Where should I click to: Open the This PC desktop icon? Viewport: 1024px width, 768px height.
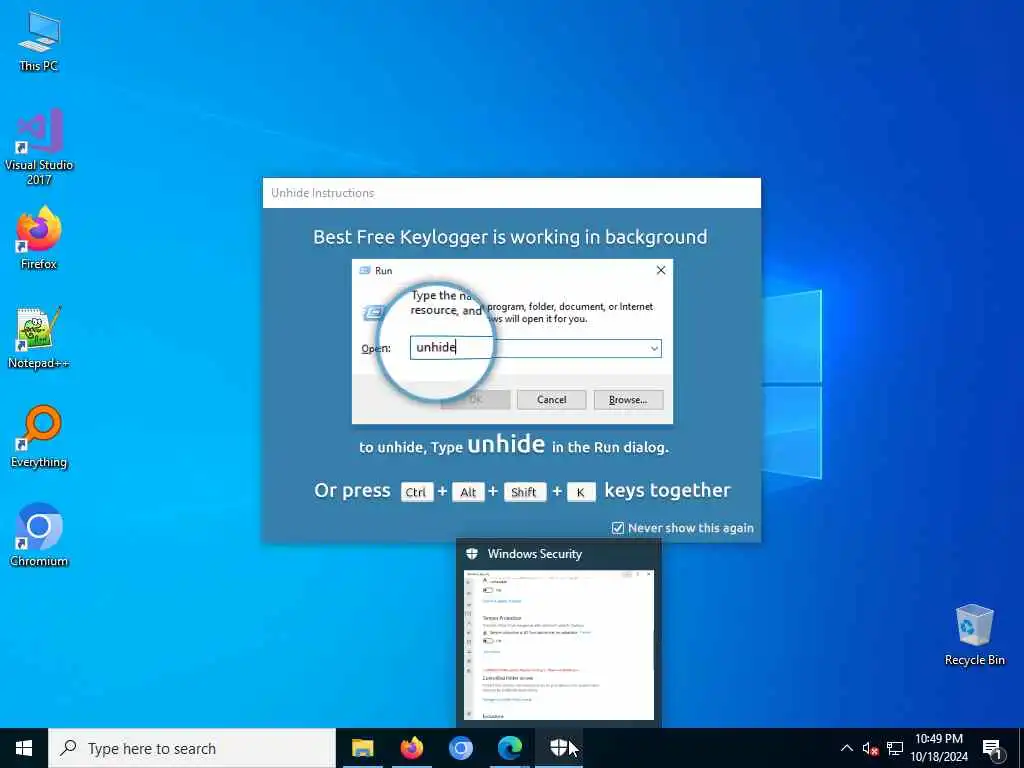click(x=39, y=41)
